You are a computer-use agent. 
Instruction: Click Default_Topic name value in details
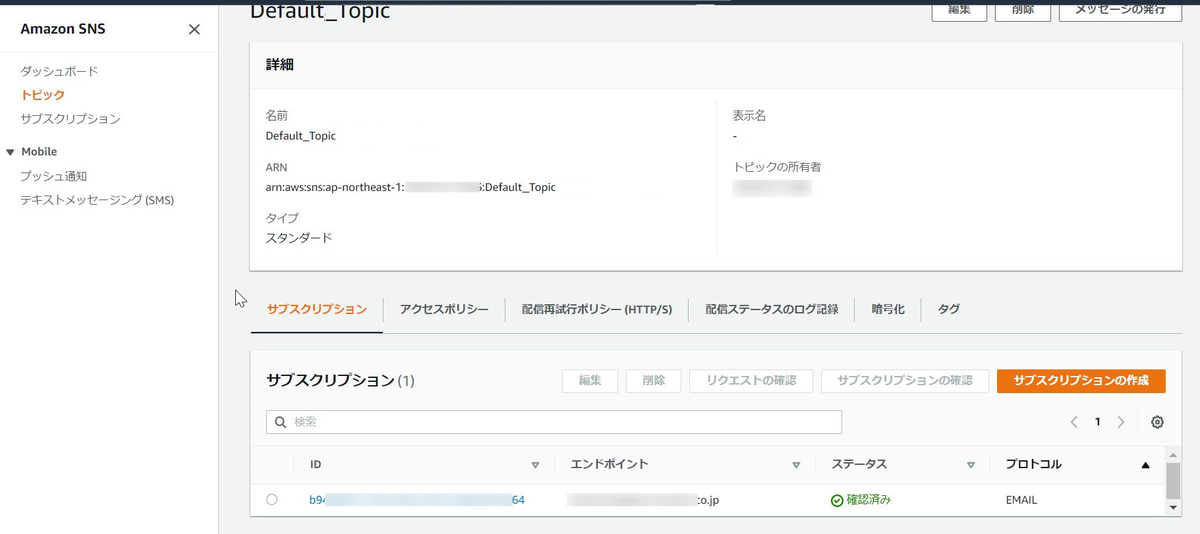pyautogui.click(x=300, y=136)
